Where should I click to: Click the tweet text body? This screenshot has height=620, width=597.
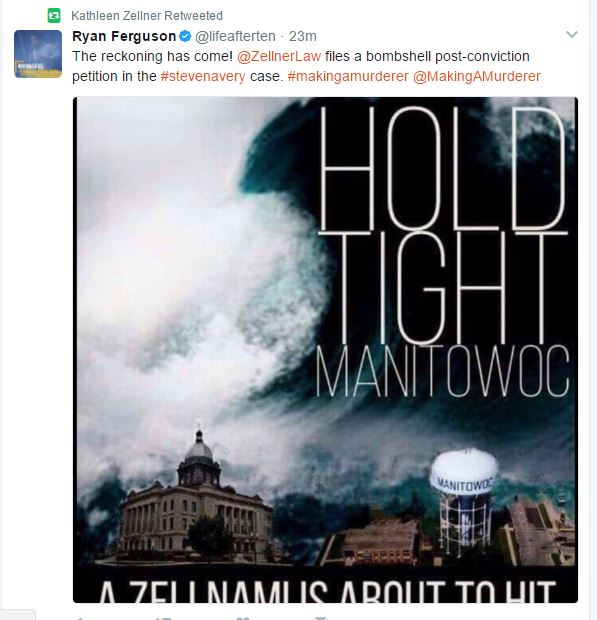pyautogui.click(x=306, y=66)
